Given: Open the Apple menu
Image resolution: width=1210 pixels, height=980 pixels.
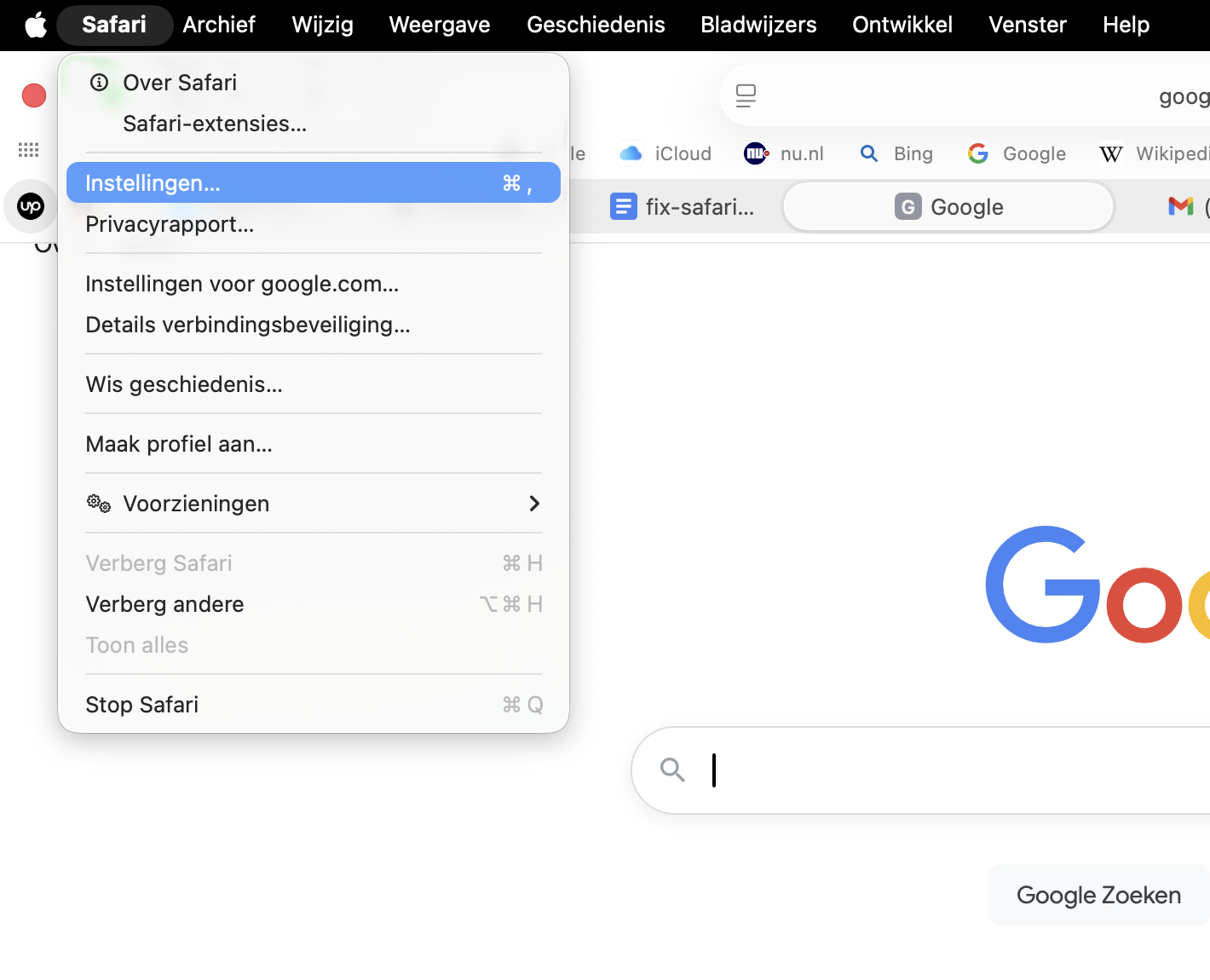Looking at the screenshot, I should pyautogui.click(x=34, y=25).
